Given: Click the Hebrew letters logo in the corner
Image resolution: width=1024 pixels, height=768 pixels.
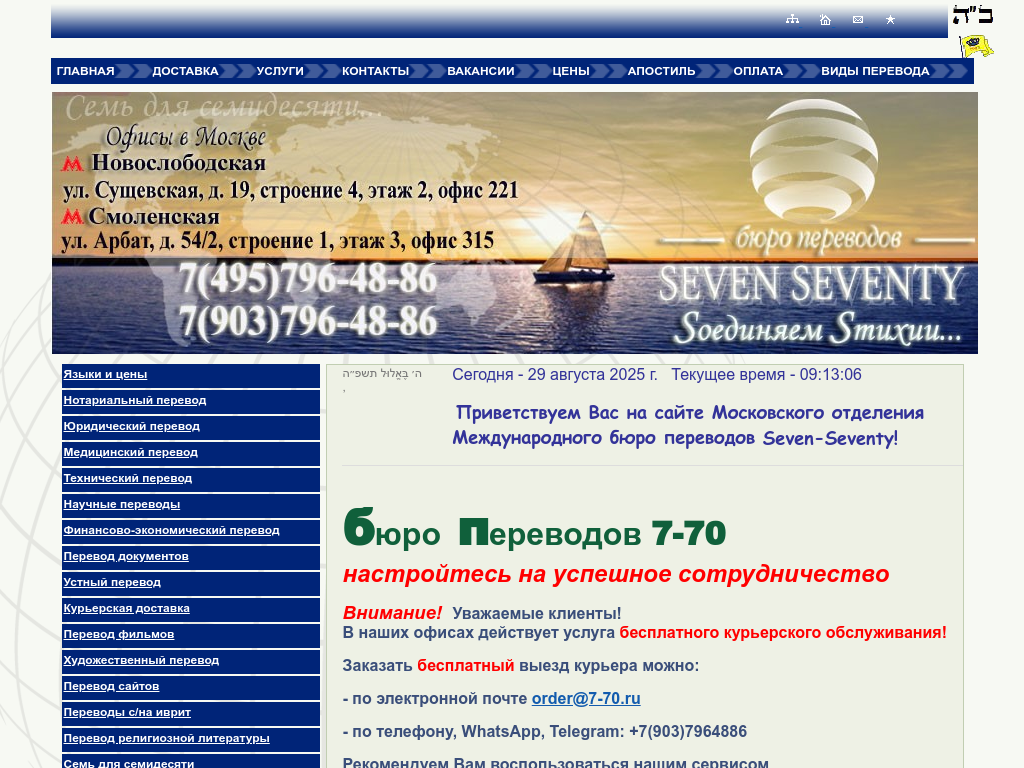Looking at the screenshot, I should (x=973, y=16).
